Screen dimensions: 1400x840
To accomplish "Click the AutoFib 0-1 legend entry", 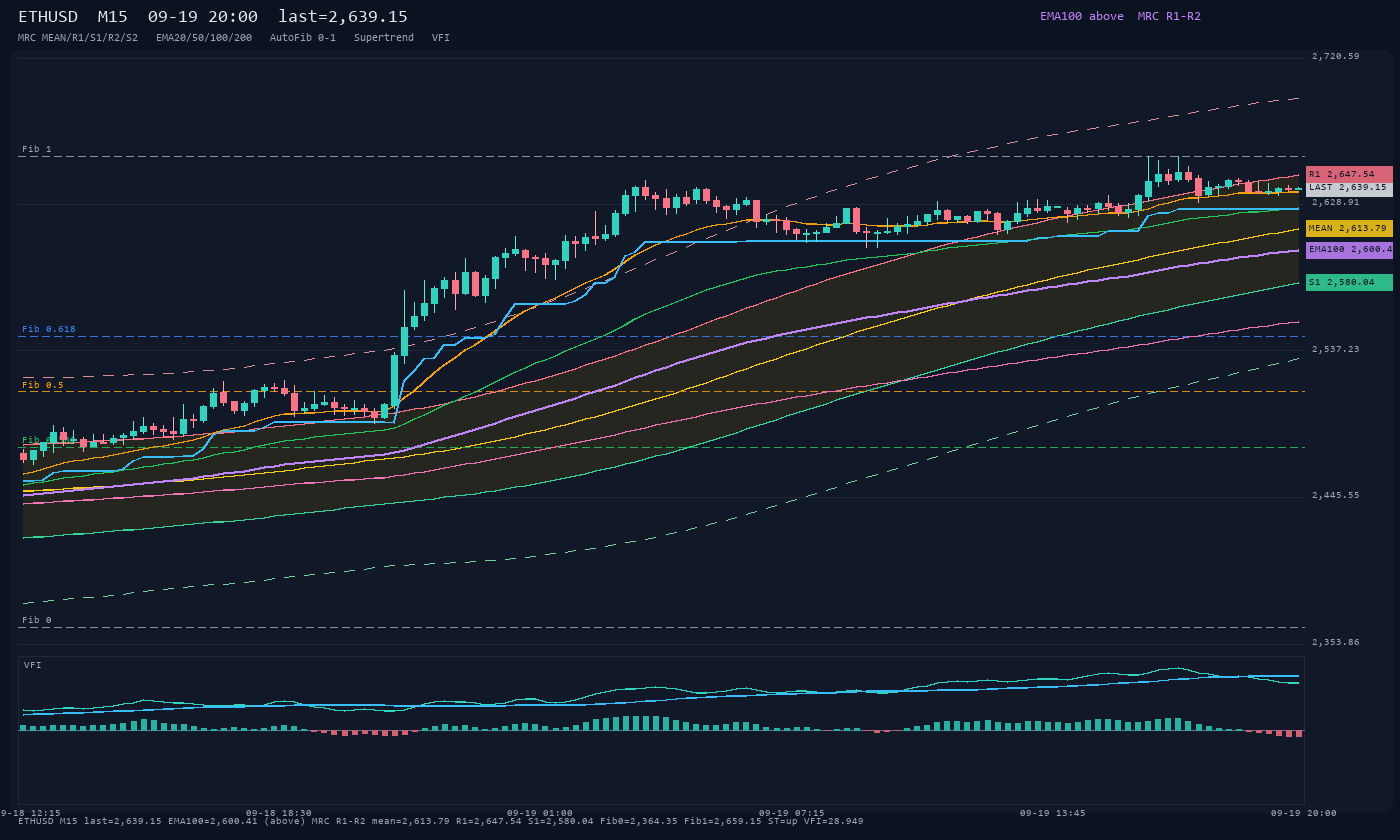I will (x=303, y=38).
